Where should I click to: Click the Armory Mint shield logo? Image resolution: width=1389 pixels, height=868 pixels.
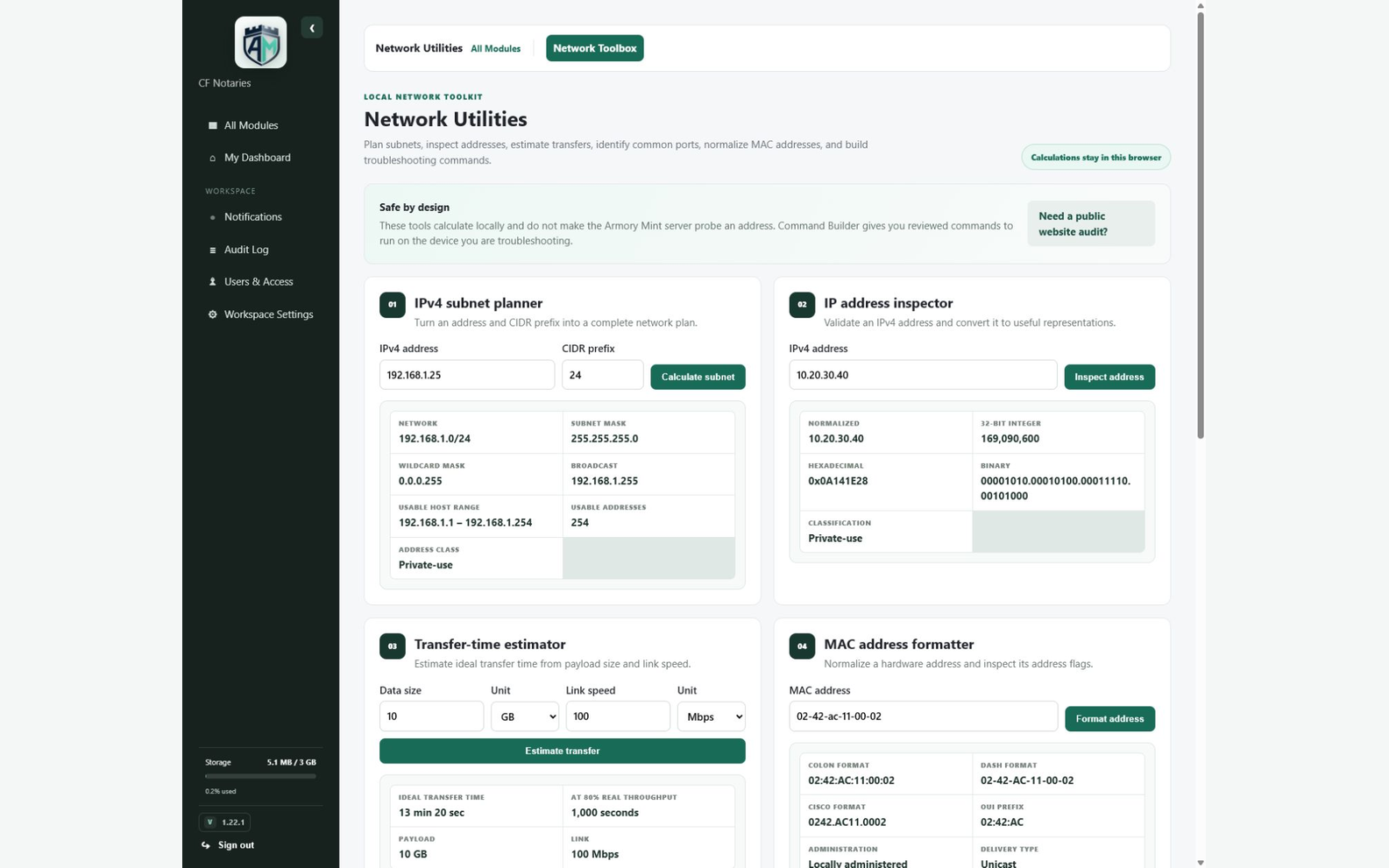pos(260,42)
